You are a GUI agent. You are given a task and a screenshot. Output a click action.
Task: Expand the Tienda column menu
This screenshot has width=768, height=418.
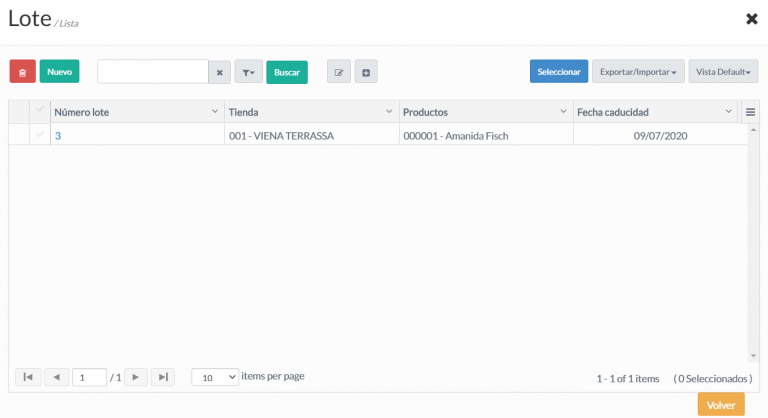point(389,112)
